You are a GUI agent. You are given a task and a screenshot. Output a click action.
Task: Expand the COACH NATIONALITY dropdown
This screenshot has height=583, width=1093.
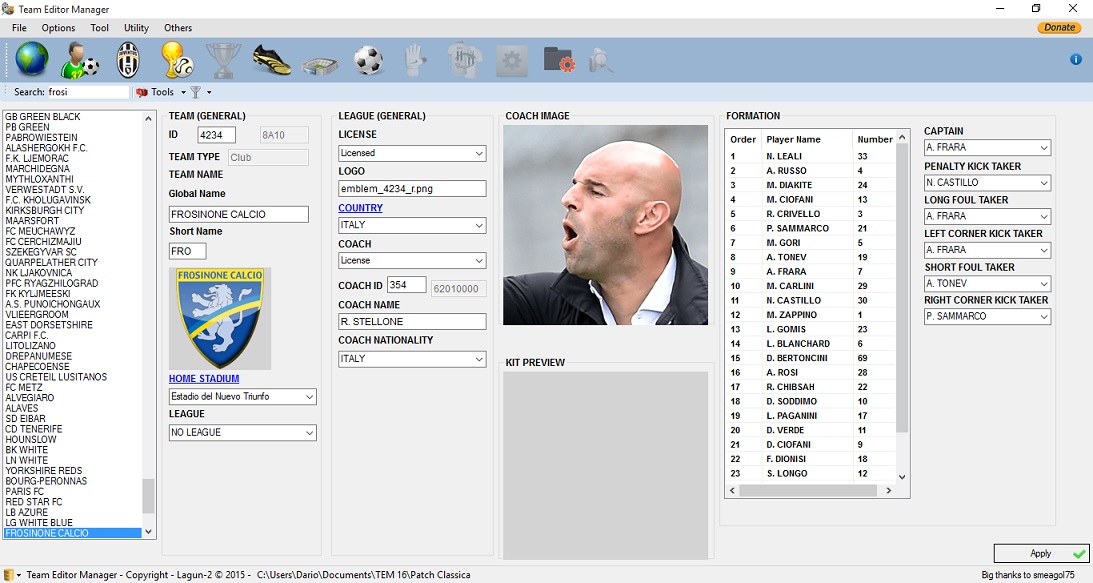pos(412,359)
